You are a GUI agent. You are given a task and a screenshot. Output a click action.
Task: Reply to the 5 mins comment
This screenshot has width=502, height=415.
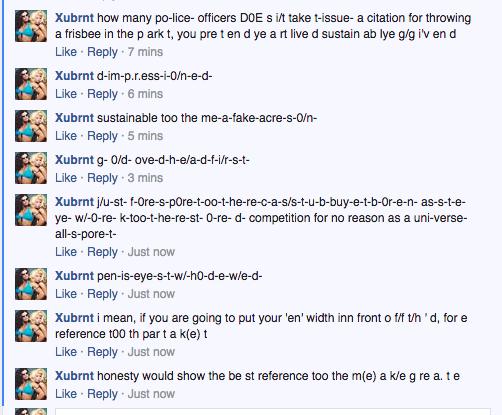[102, 136]
